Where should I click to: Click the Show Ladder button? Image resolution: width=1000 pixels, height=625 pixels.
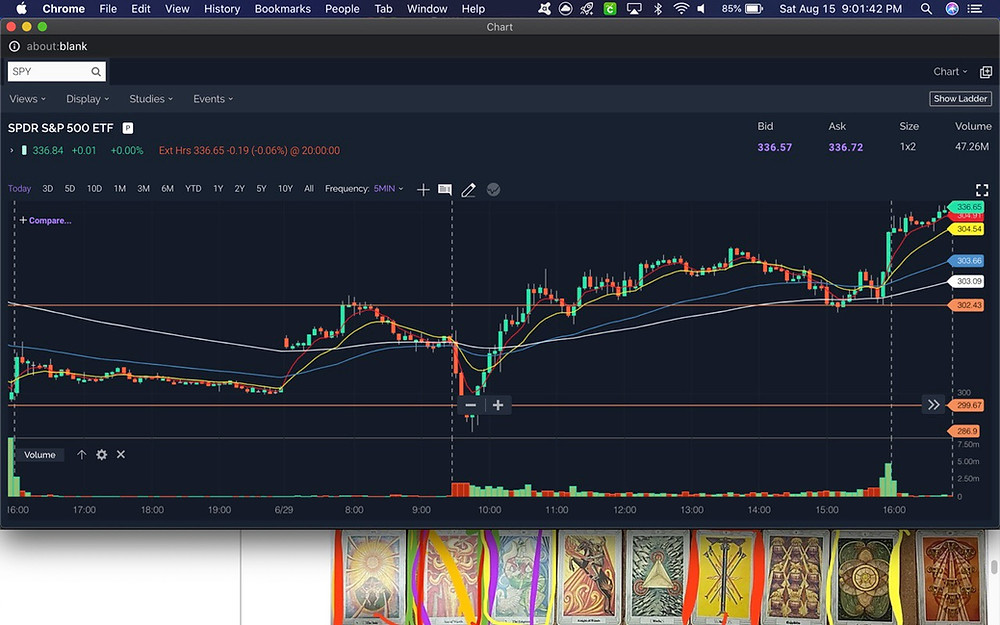point(960,99)
